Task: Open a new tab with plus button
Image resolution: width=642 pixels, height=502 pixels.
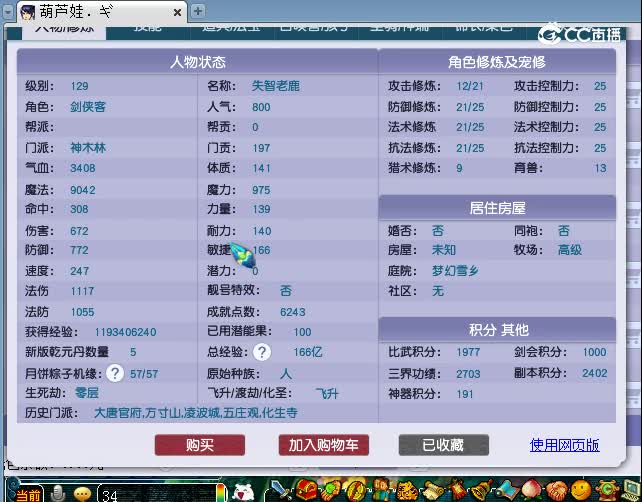Action: (198, 11)
